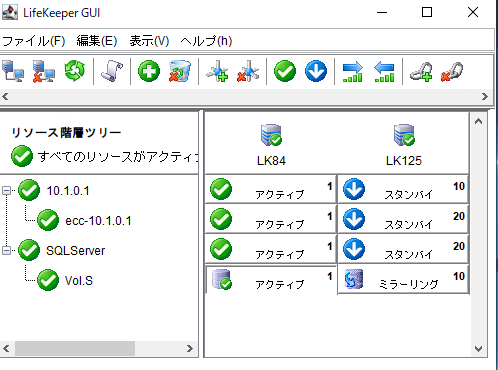This screenshot has width=498, height=370.
Task: Click the Create resource hierarchy plus icon
Action: coord(149,71)
